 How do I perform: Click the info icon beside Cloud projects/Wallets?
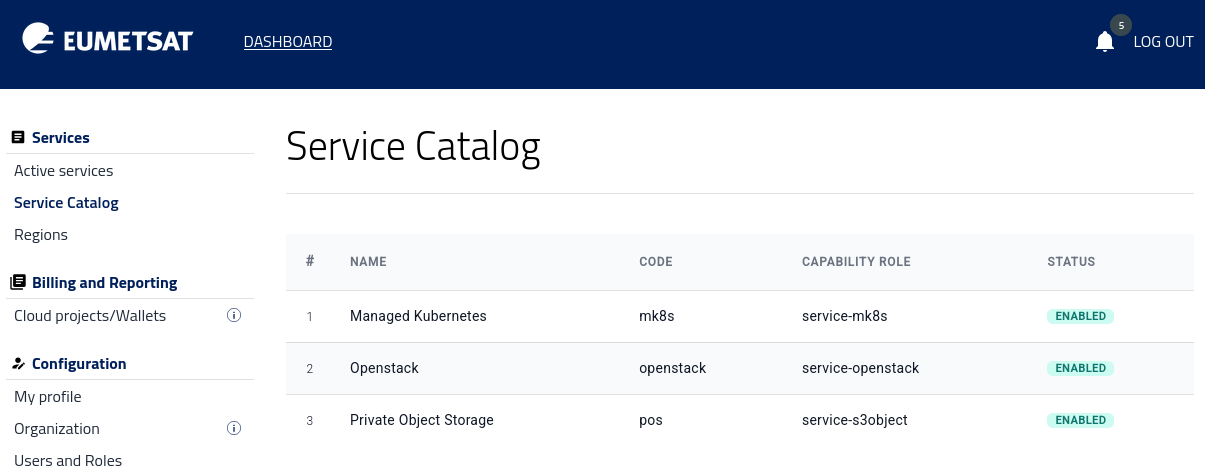click(x=234, y=316)
